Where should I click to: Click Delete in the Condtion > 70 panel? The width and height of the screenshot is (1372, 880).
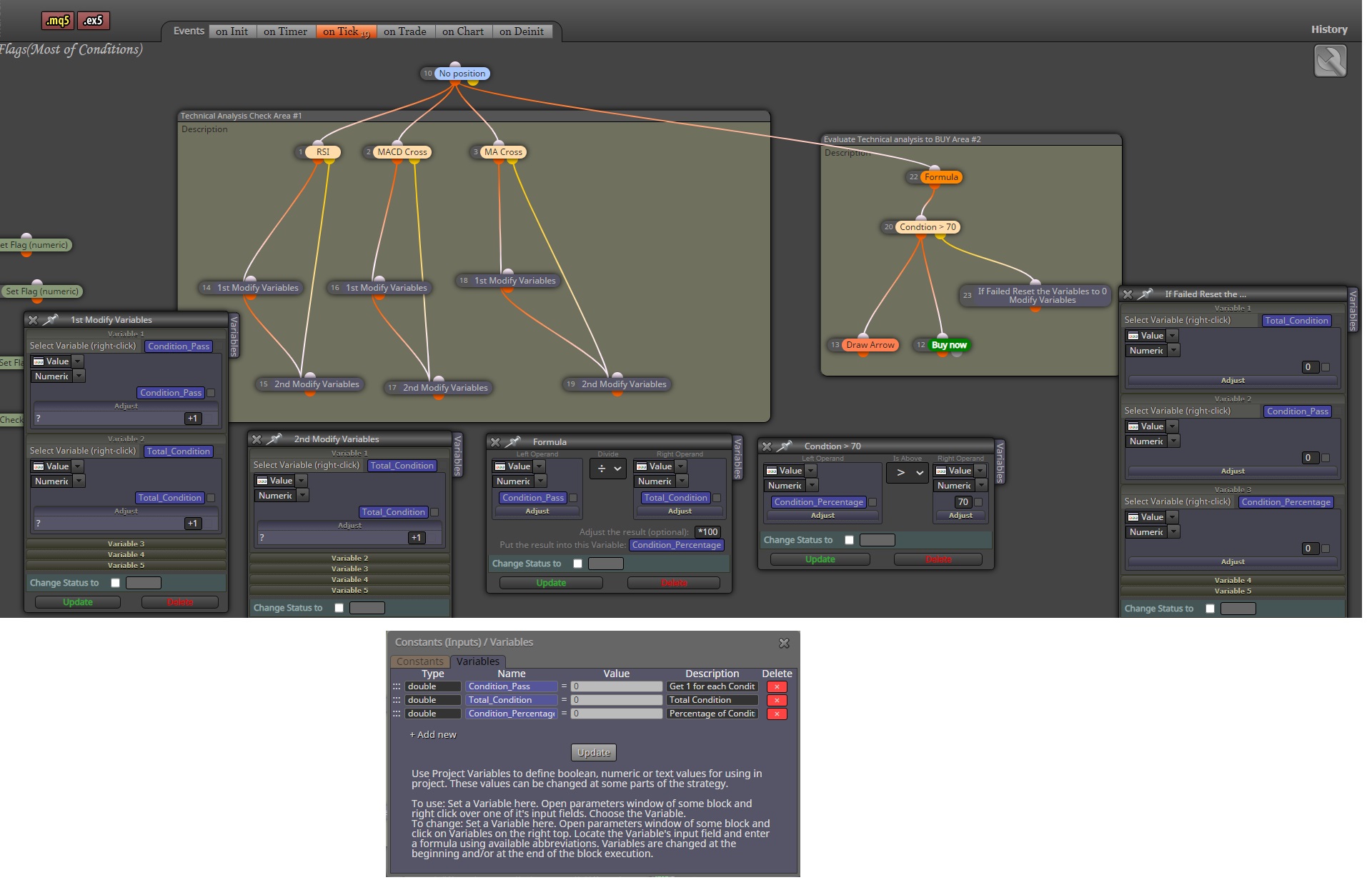pos(938,559)
